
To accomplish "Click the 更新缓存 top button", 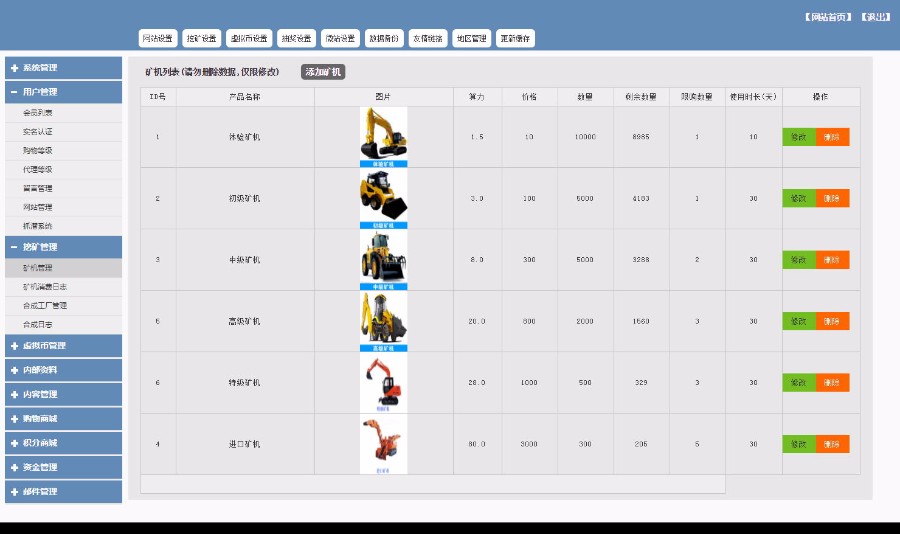I will 515,38.
